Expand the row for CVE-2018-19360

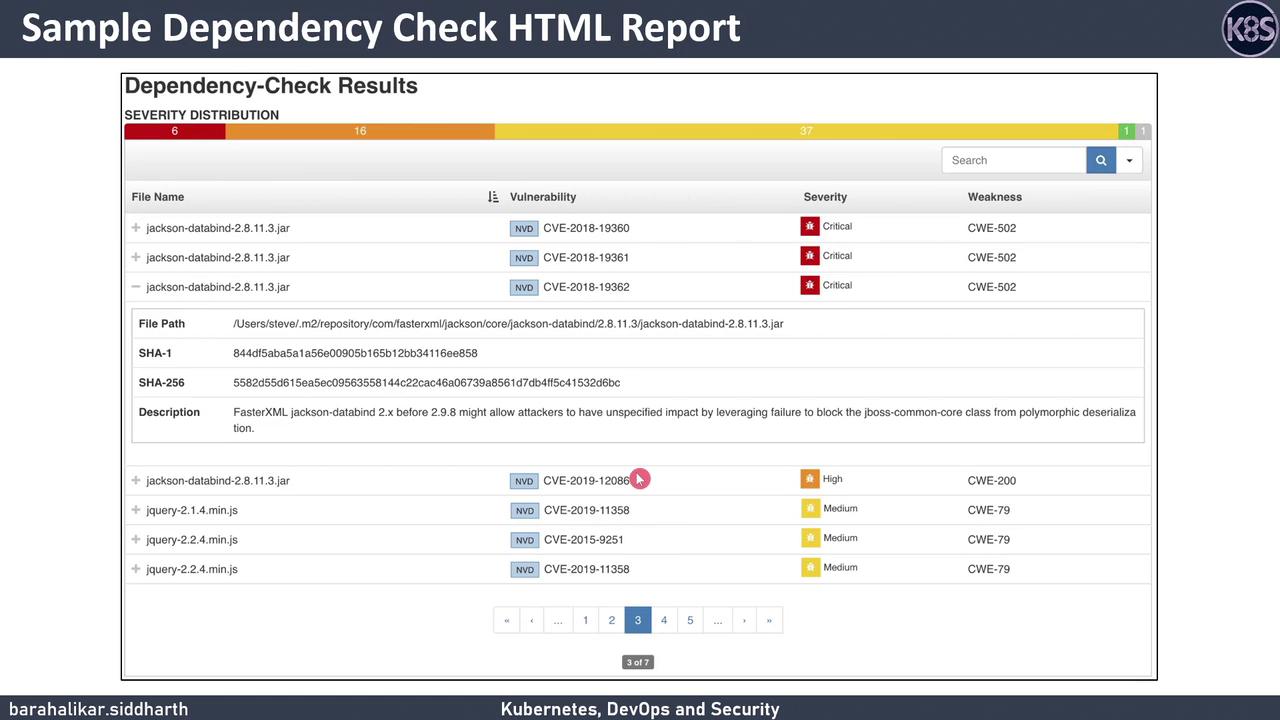pyautogui.click(x=136, y=228)
